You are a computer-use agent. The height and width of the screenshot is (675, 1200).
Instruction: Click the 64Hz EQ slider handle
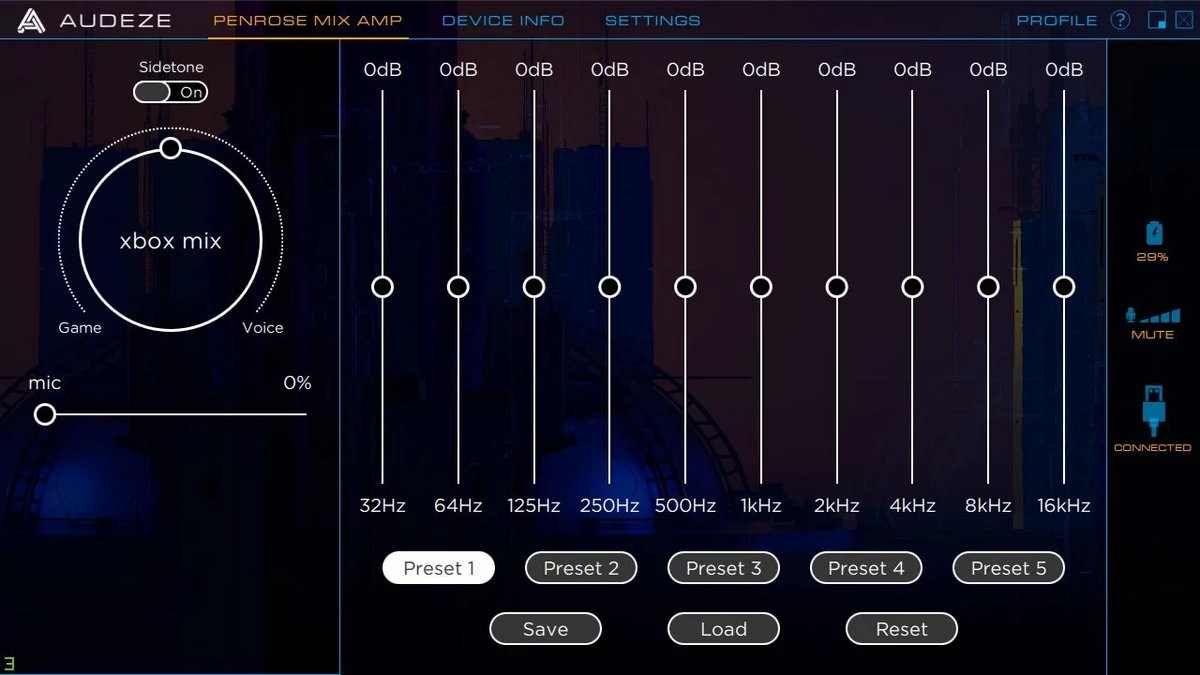458,287
